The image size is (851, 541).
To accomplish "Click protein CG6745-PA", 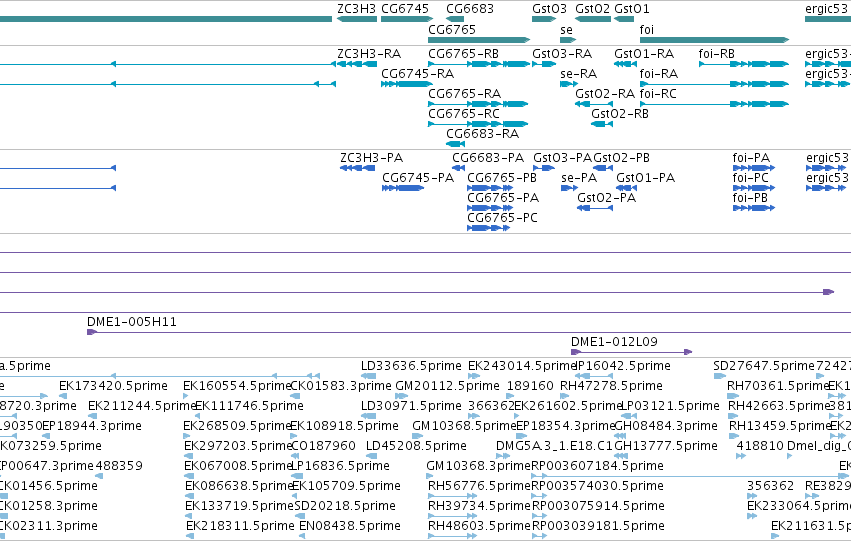I will [x=418, y=178].
